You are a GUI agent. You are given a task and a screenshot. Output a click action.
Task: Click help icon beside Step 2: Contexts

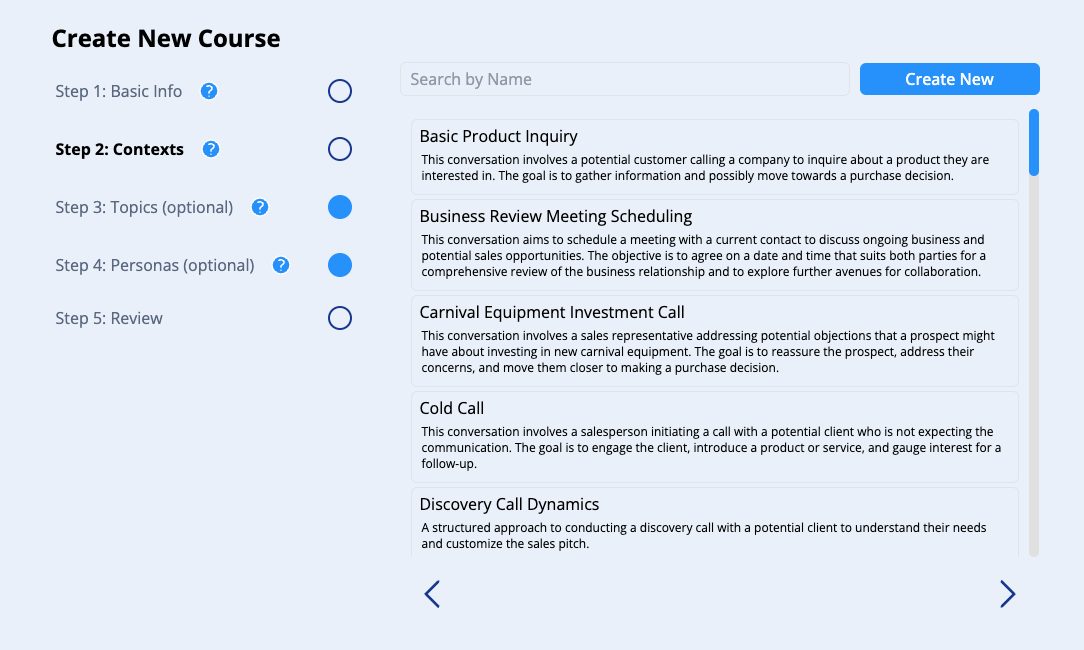click(211, 149)
